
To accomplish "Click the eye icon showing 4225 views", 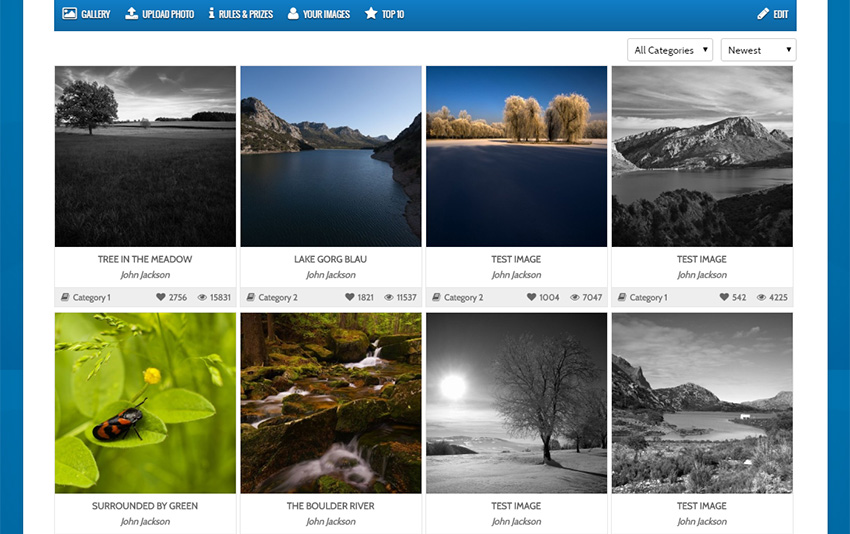I will pos(761,297).
